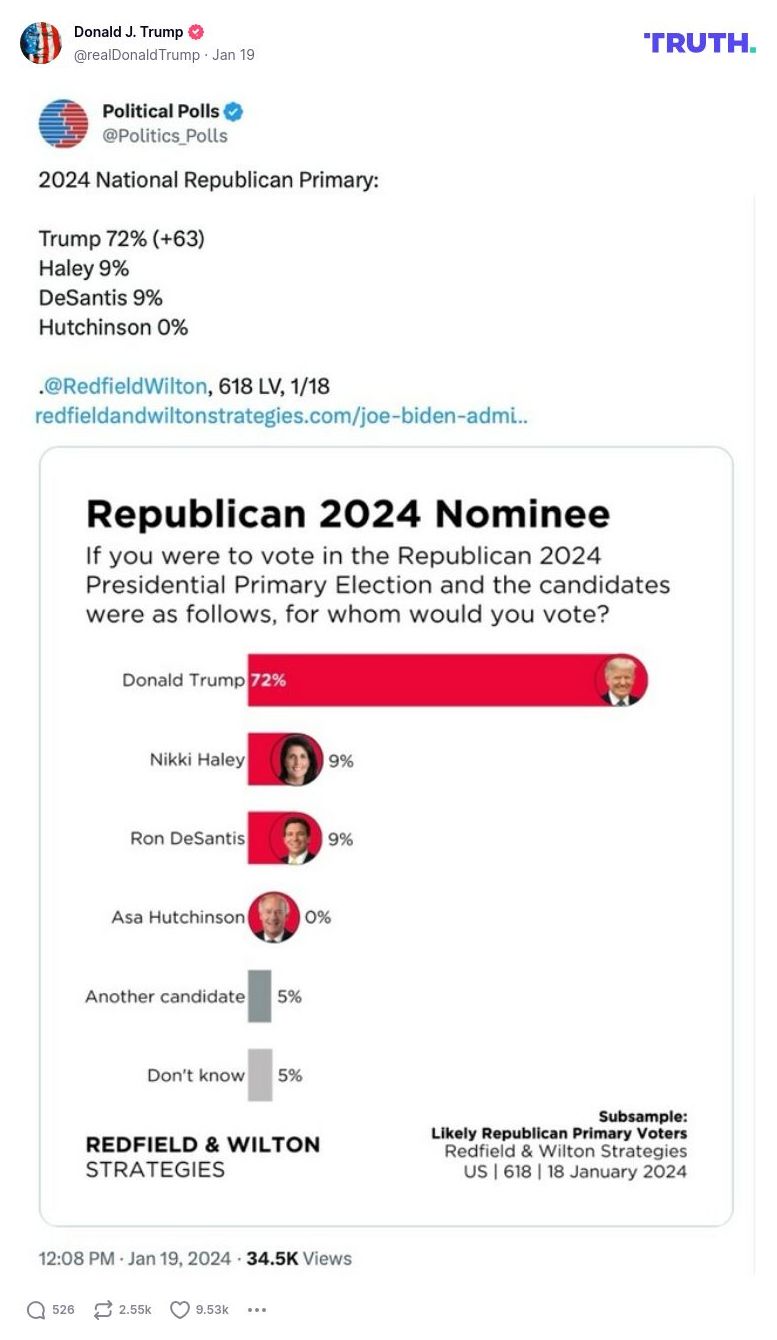Screen dimensions: 777x1340
Task: Click the 12:08 PM timestamp
Action: (76, 1258)
